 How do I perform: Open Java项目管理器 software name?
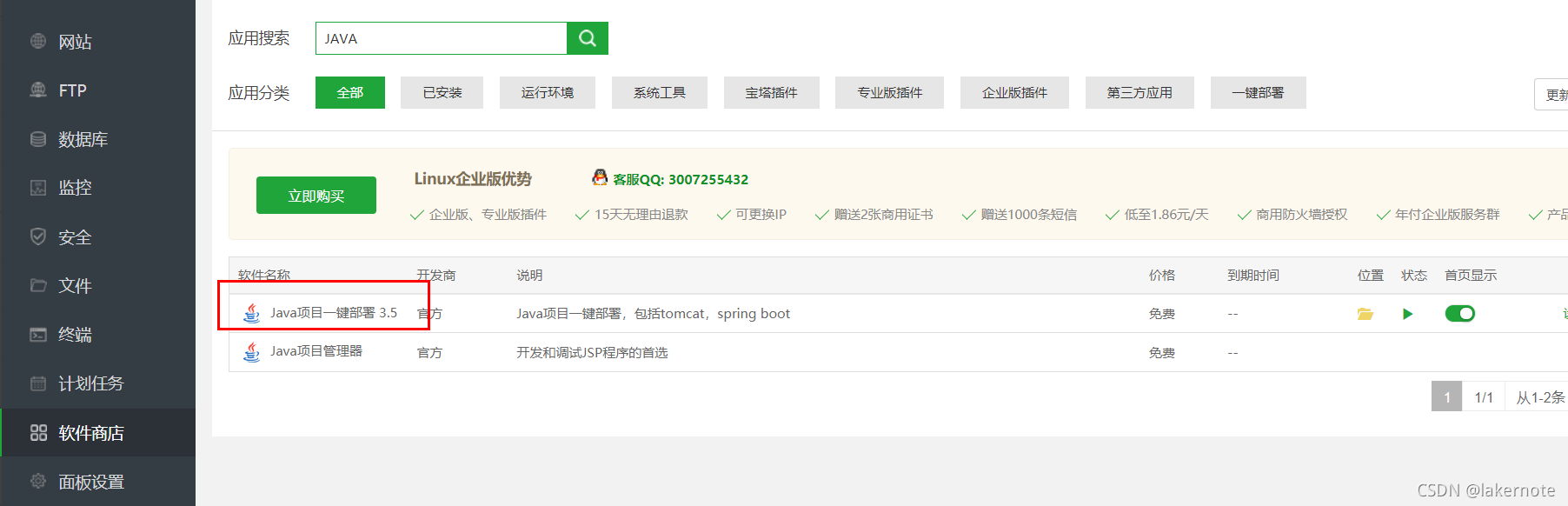[x=316, y=351]
